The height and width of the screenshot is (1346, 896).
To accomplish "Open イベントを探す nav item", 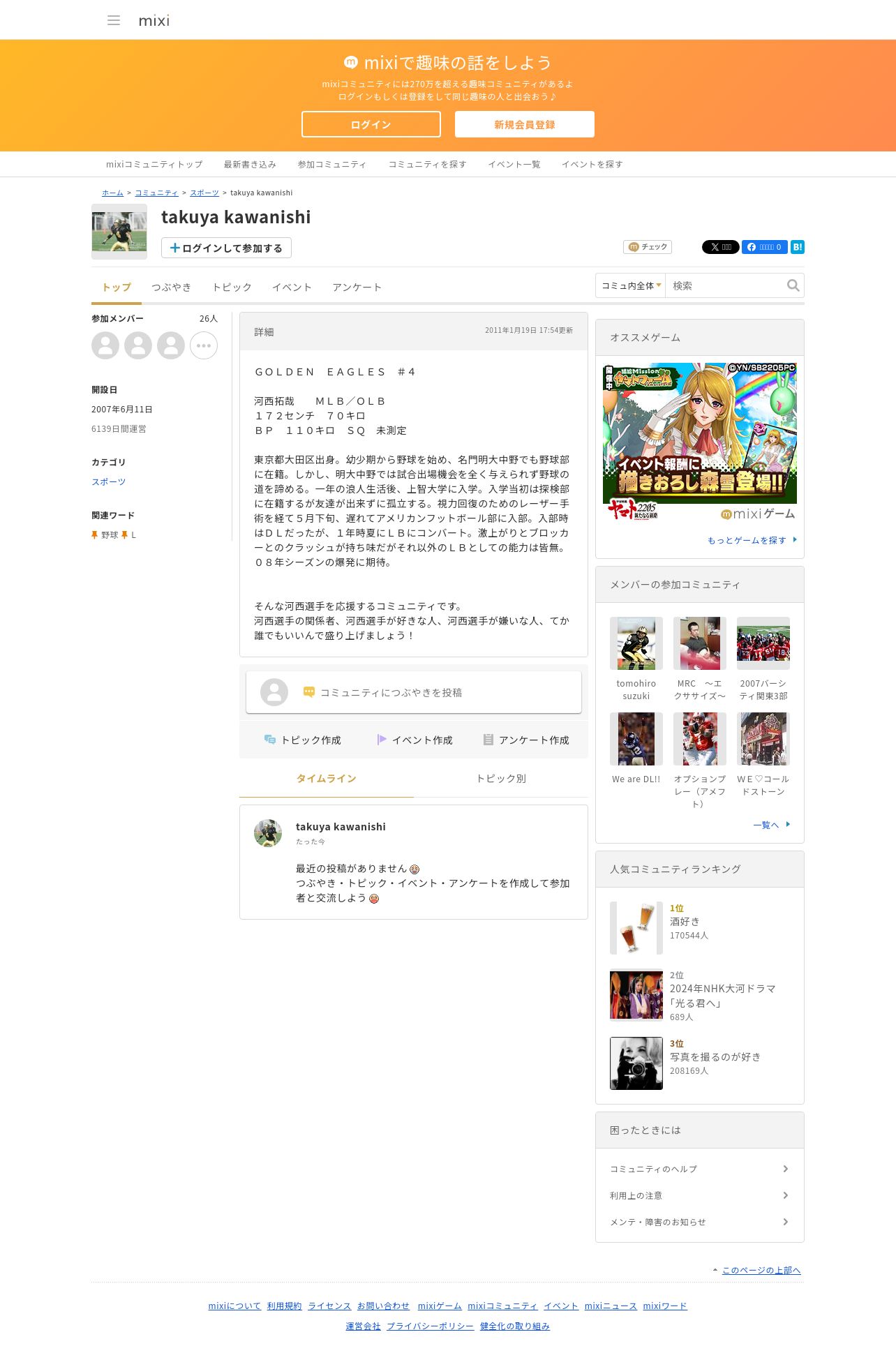I will pos(592,164).
